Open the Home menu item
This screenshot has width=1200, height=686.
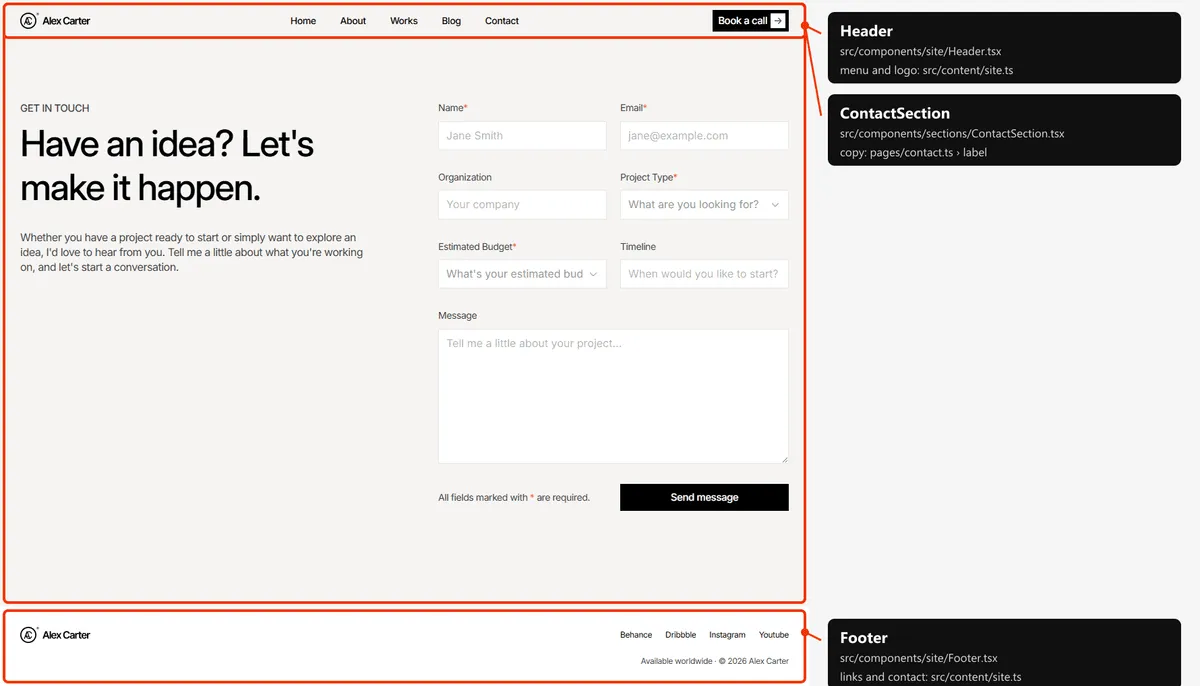pyautogui.click(x=303, y=21)
